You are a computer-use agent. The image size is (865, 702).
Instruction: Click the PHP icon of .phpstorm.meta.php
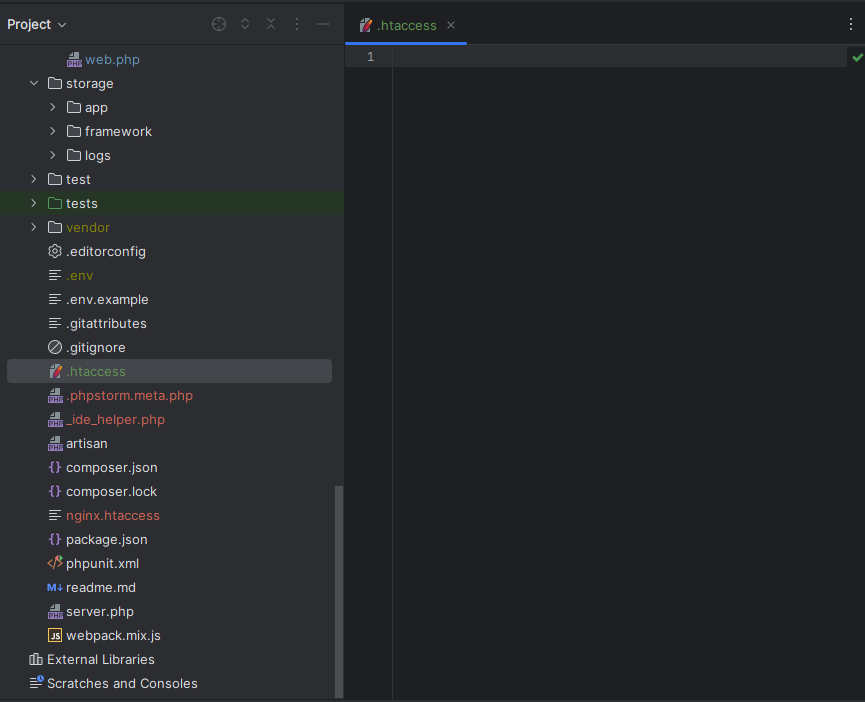point(55,395)
